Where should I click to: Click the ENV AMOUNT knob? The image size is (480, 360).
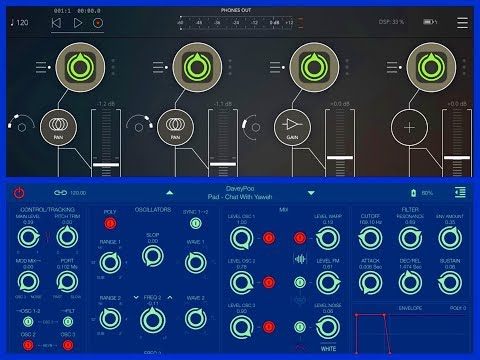(450, 238)
